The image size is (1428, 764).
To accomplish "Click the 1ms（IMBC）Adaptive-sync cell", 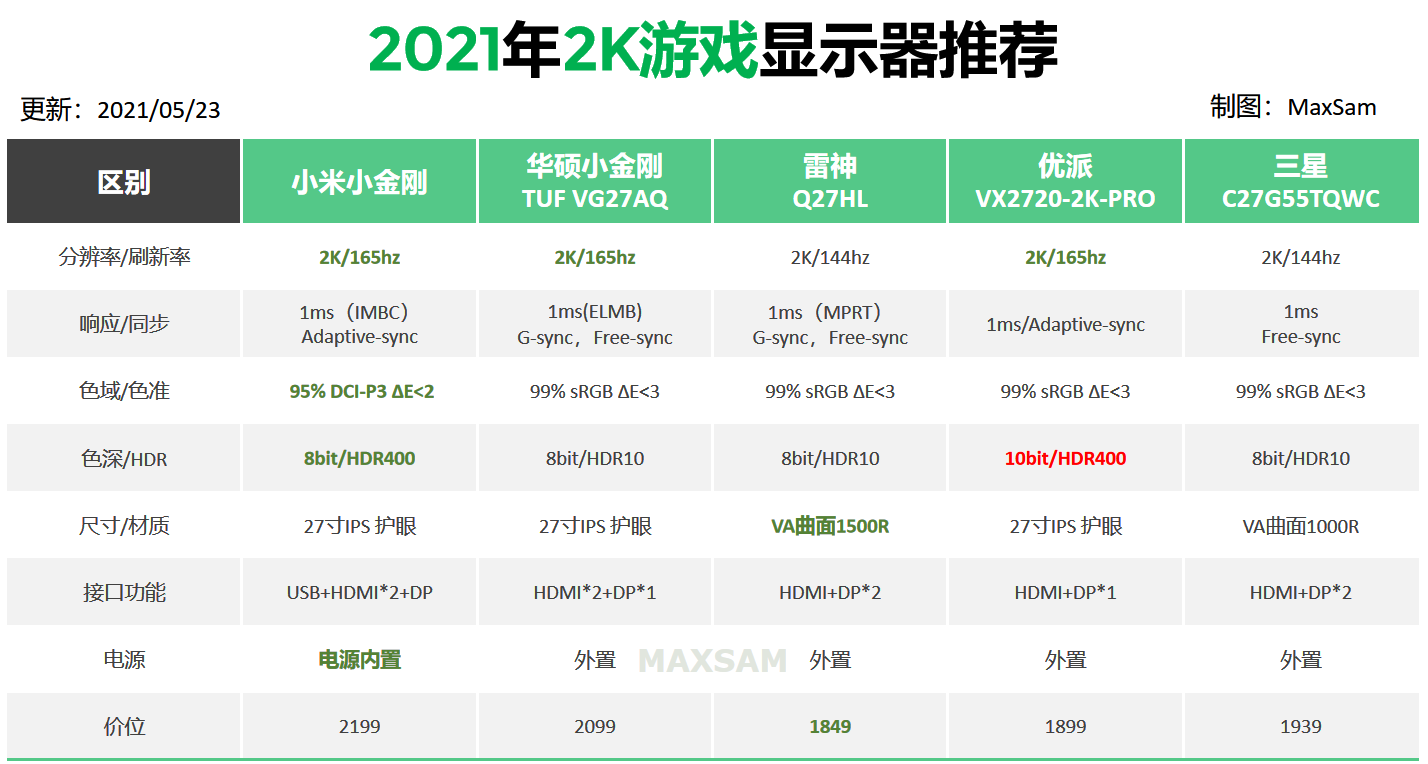I will click(360, 324).
